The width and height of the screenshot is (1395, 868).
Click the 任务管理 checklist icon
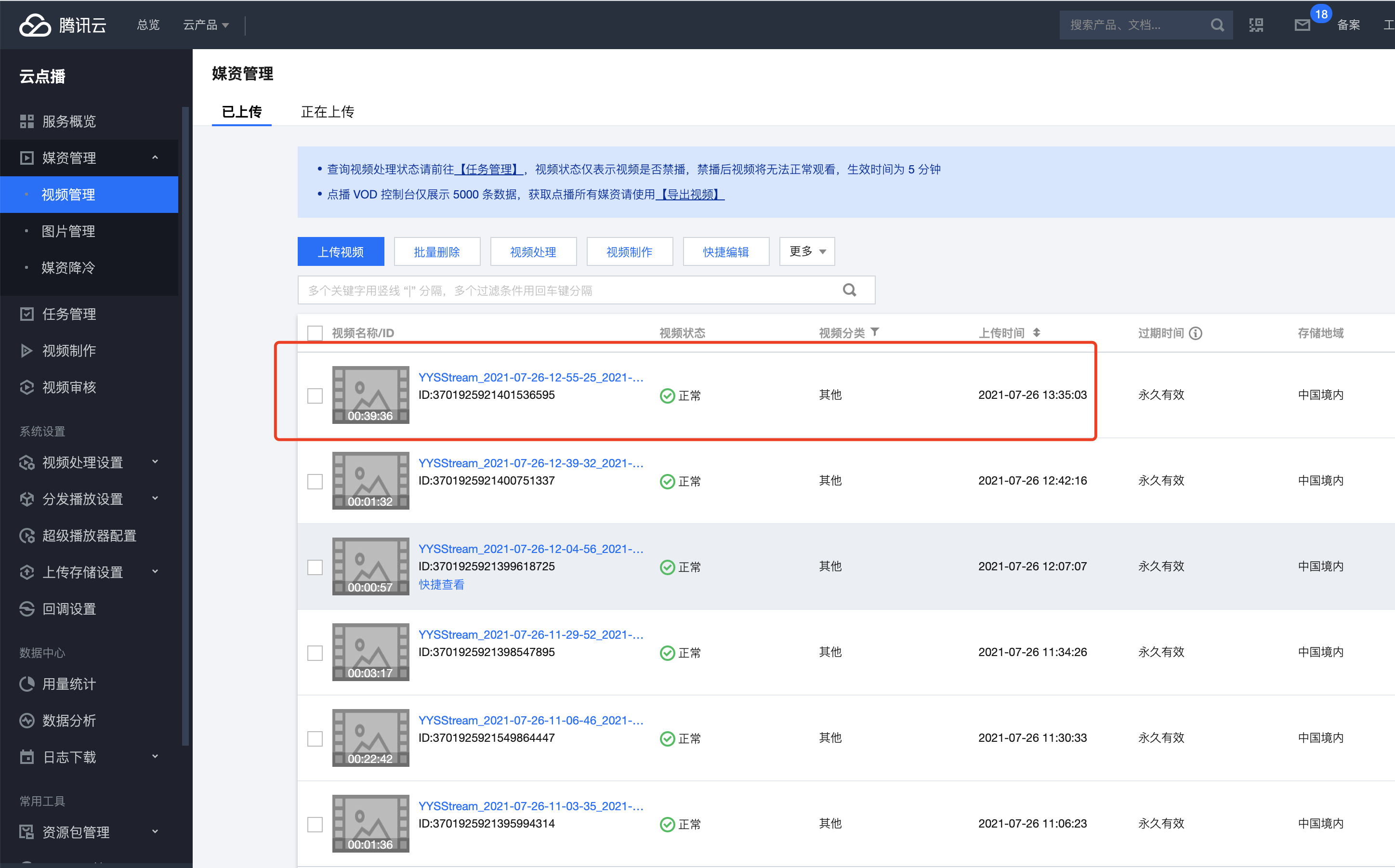click(x=27, y=314)
